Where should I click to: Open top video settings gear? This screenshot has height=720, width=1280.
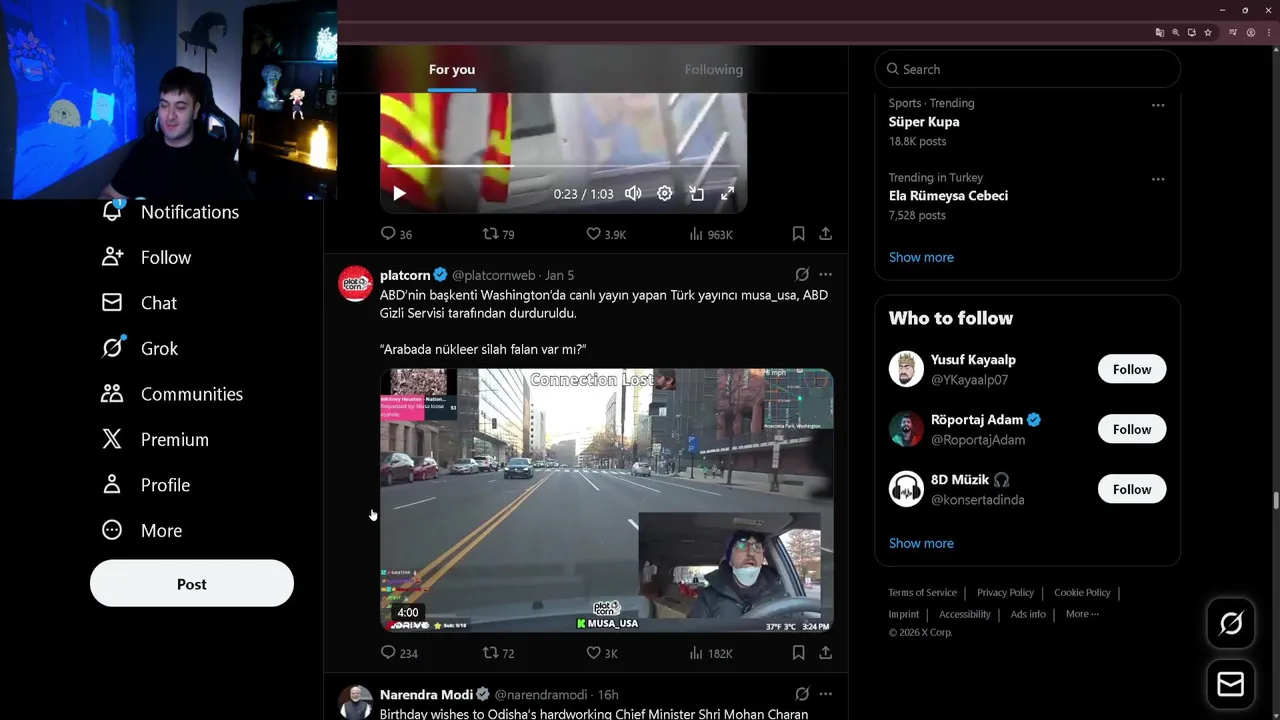coord(665,194)
